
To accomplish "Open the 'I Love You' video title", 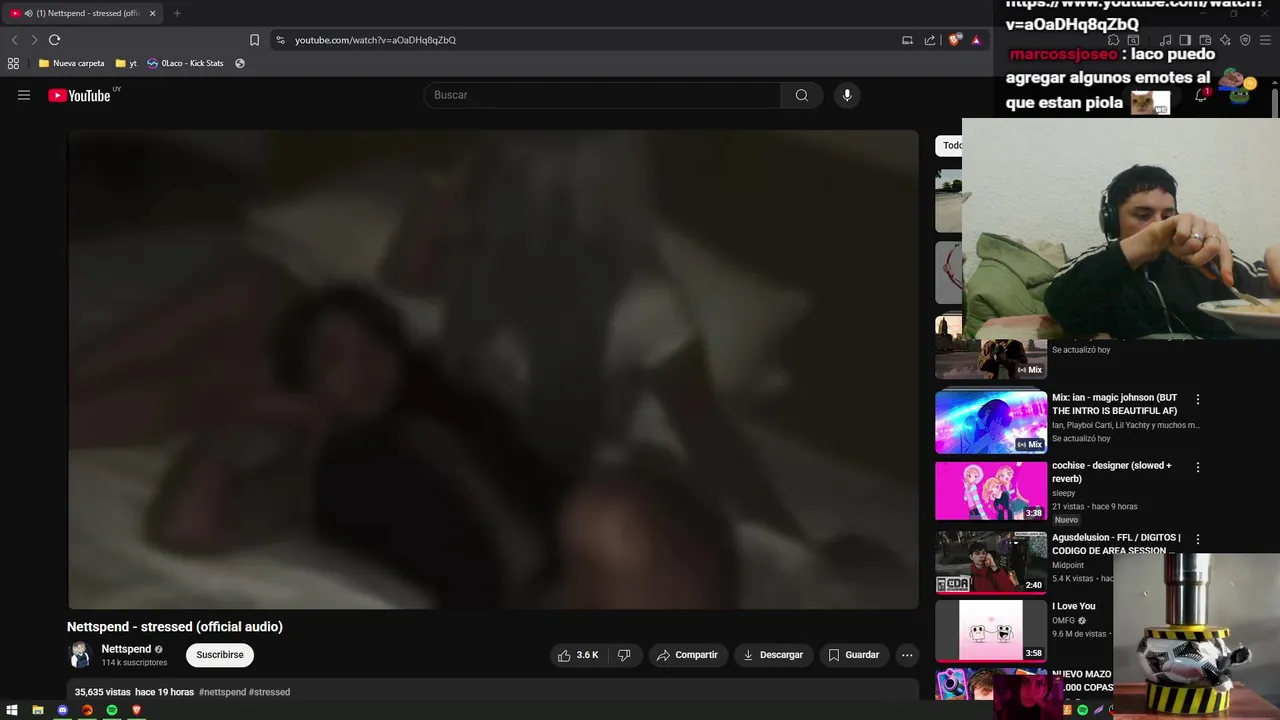I will coord(1073,606).
